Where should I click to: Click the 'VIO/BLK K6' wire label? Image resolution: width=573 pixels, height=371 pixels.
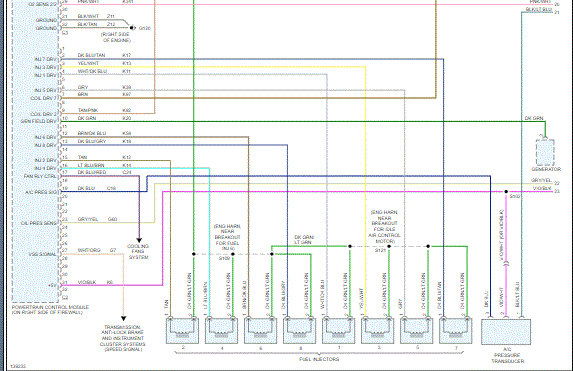pyautogui.click(x=95, y=283)
